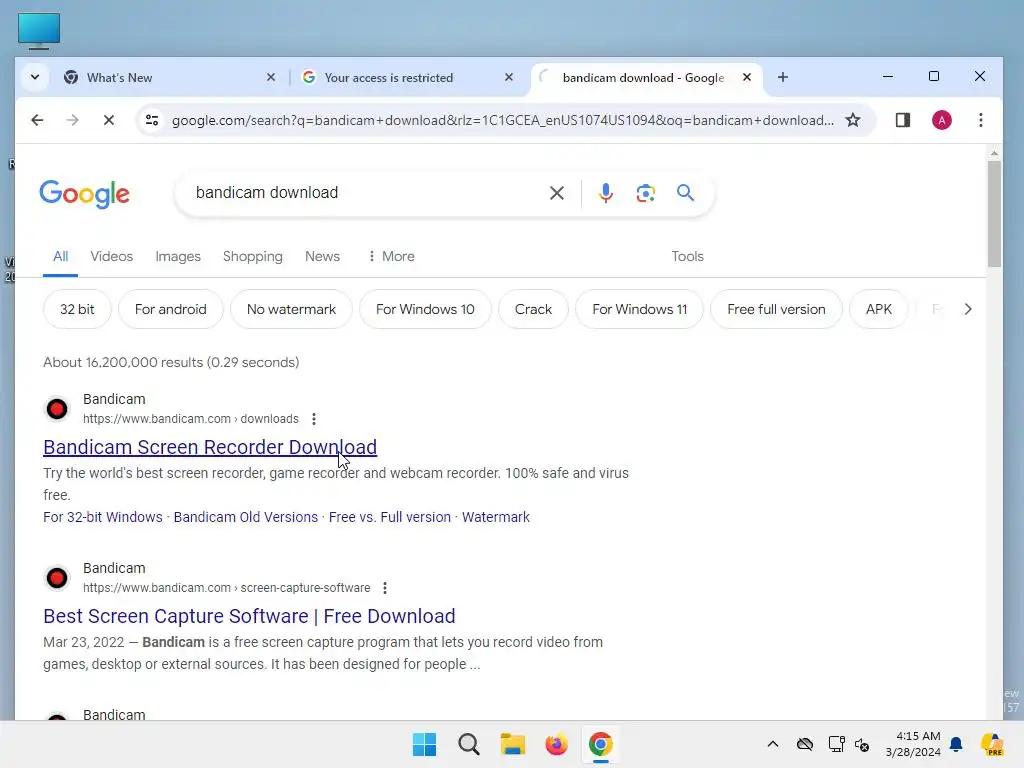This screenshot has width=1024, height=768.
Task: Open the clock showing 4:15 AM
Action: click(x=913, y=744)
